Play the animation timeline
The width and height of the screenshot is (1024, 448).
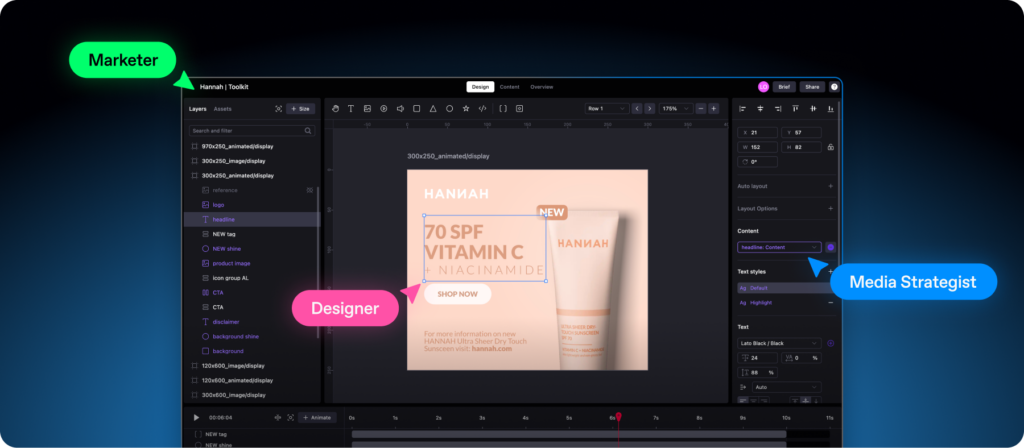coord(196,417)
